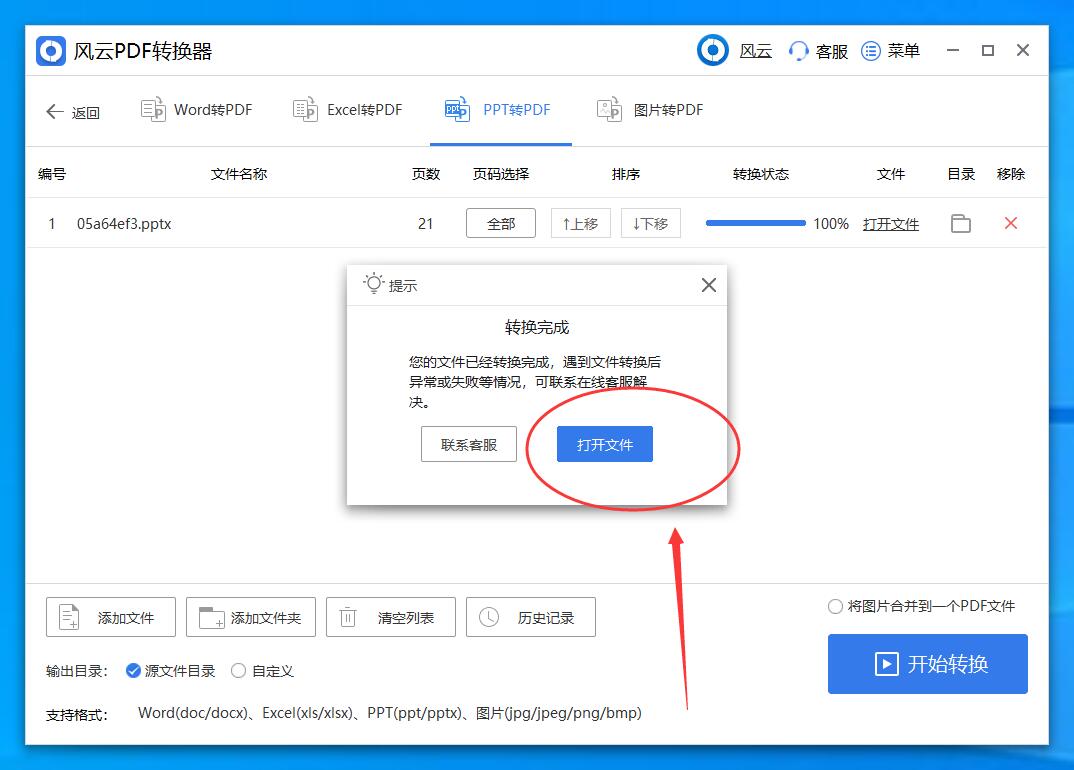Select the PPT转PDF tab

pos(499,110)
